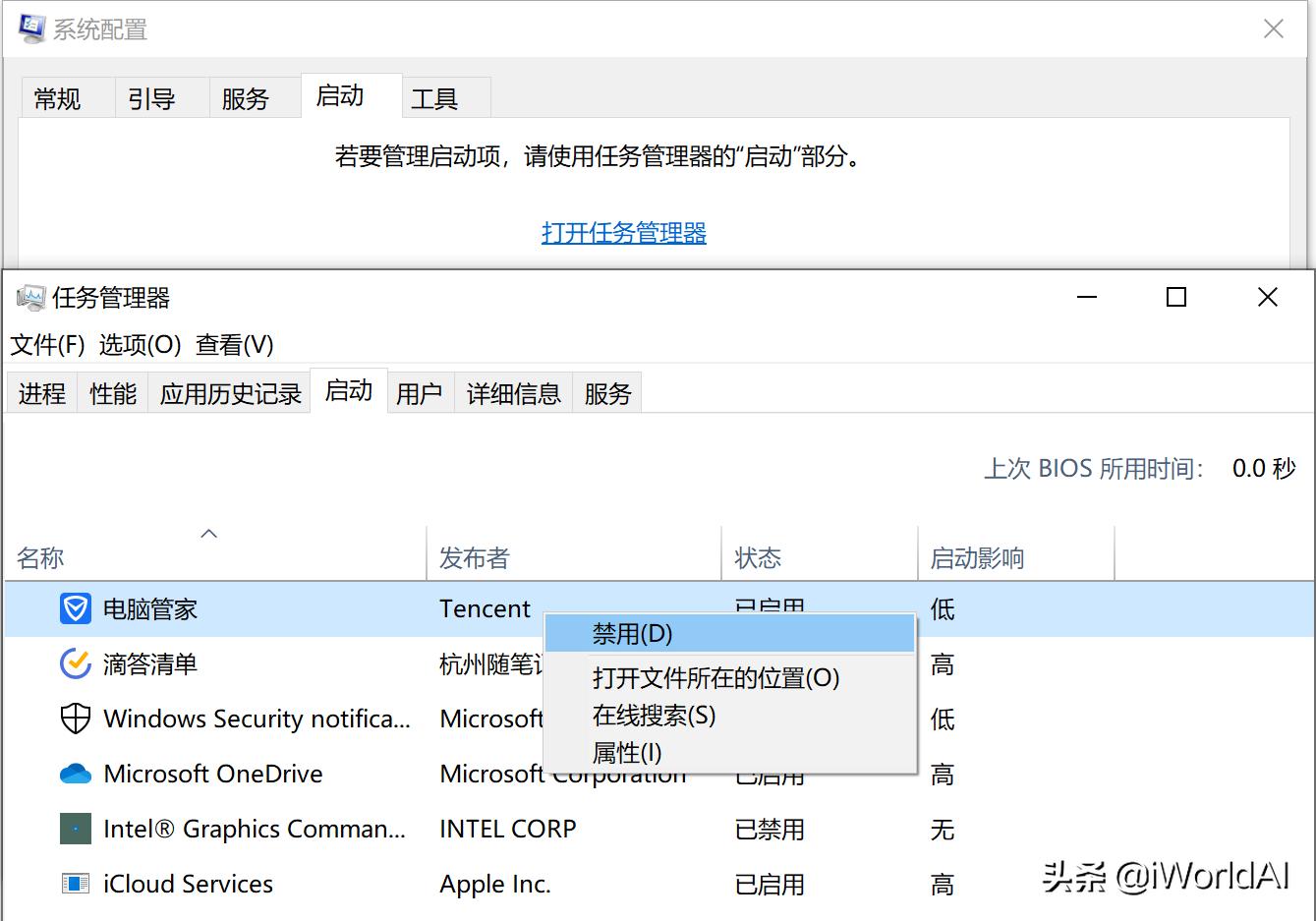
Task: Click the 任务管理器 title bar icon
Action: 30,298
